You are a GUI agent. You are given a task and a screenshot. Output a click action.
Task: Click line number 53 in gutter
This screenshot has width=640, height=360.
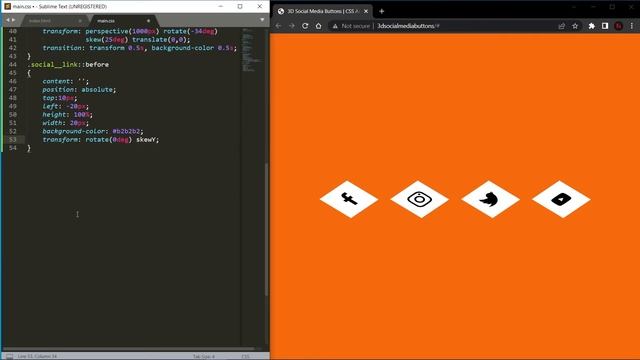click(x=13, y=140)
